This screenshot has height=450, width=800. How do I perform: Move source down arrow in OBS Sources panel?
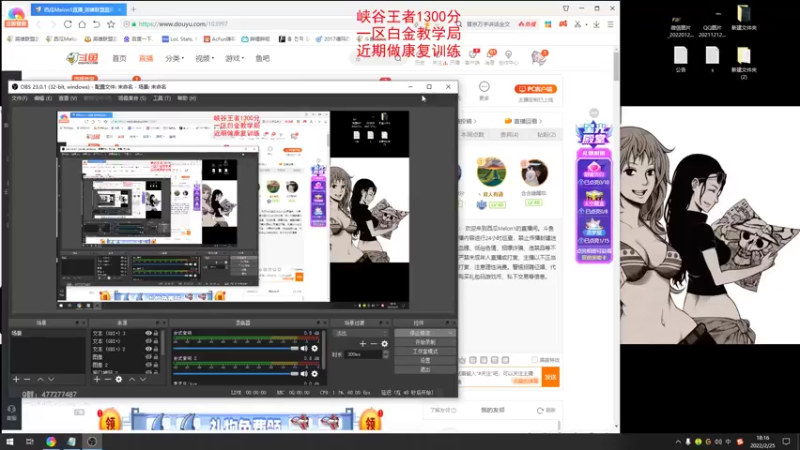point(143,380)
